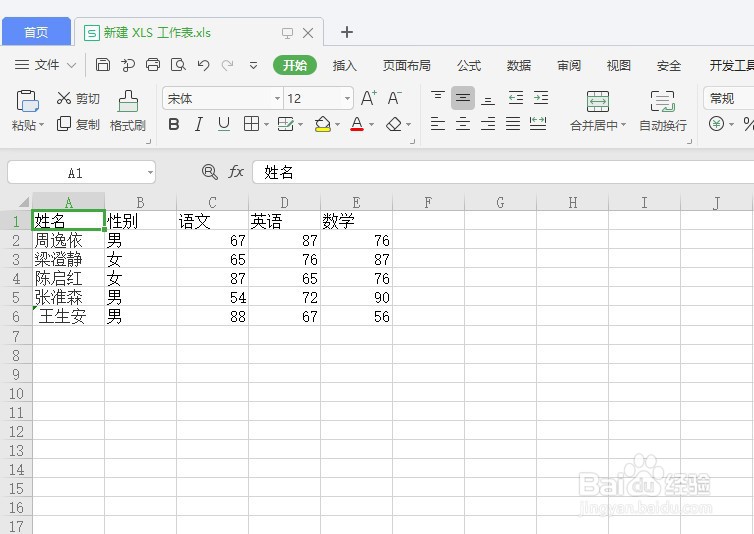The width and height of the screenshot is (754, 534).
Task: Switch to the 数据 ribbon tab
Action: pos(519,65)
